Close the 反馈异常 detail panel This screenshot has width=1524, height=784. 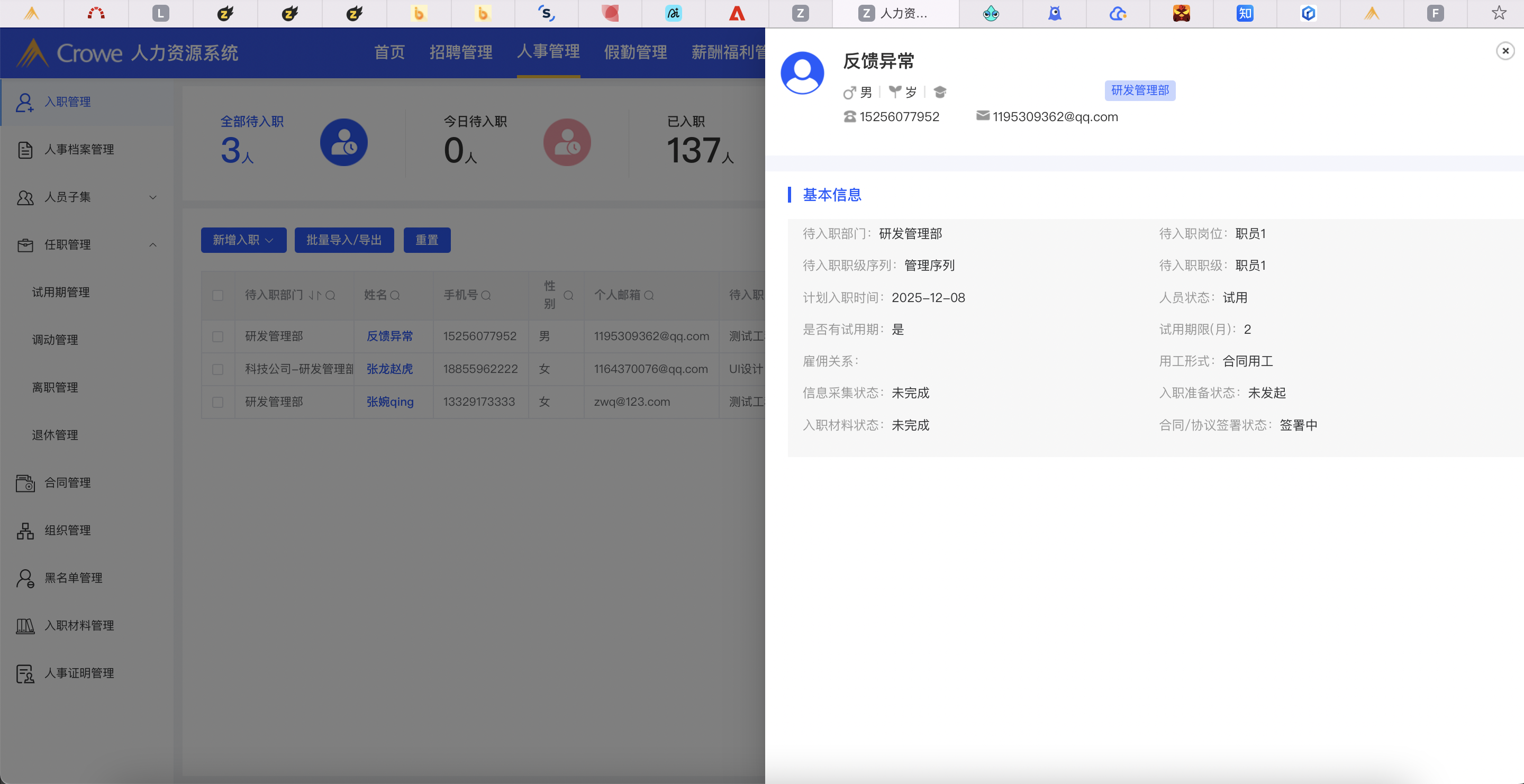pyautogui.click(x=1505, y=51)
